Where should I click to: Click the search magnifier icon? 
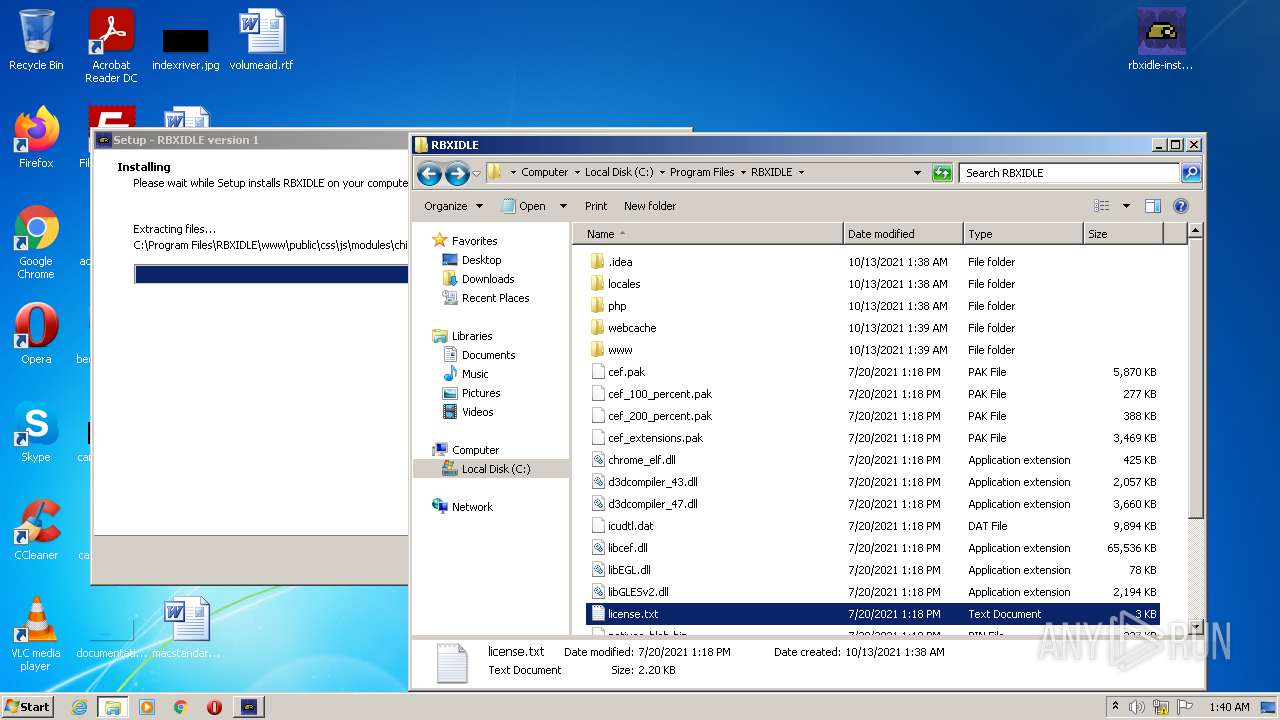pos(1190,172)
